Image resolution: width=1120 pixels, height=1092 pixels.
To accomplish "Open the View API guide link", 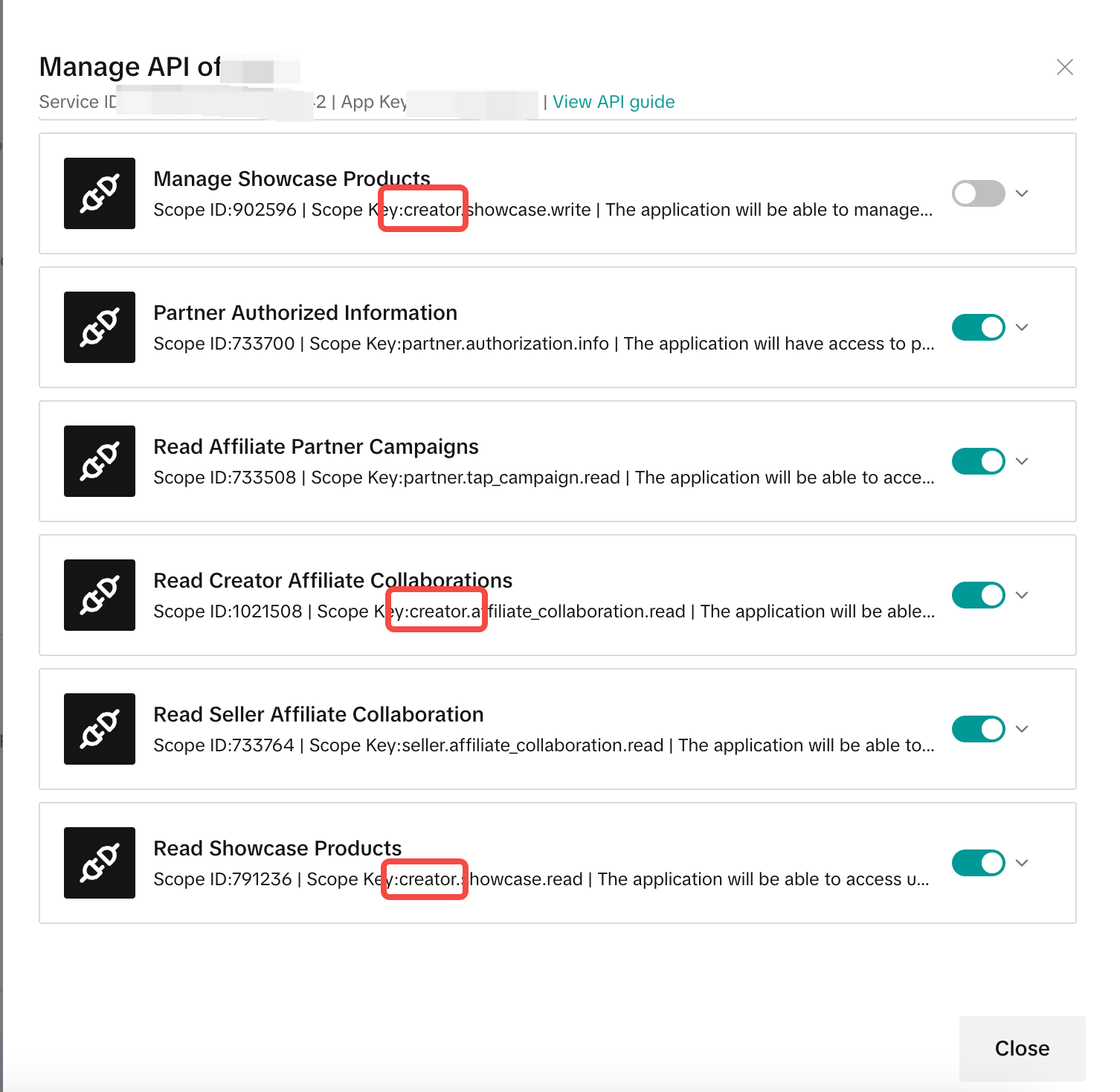I will point(614,102).
